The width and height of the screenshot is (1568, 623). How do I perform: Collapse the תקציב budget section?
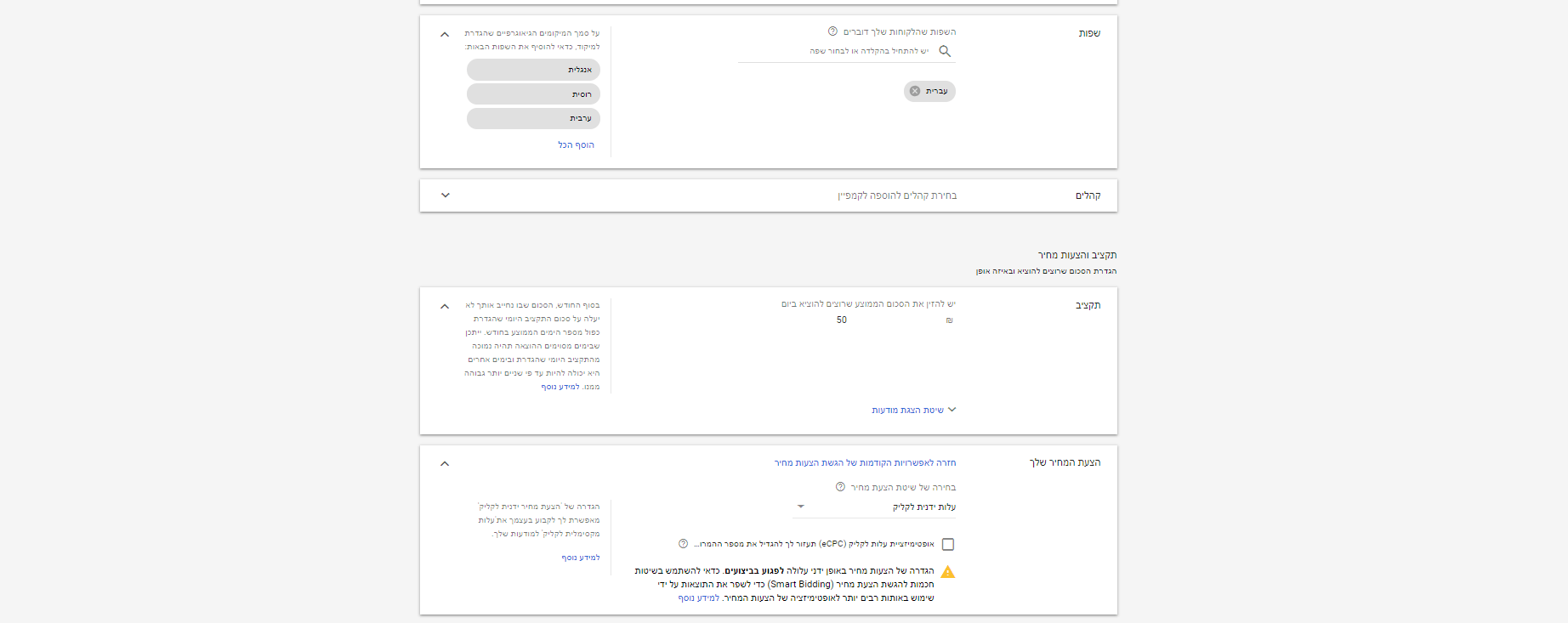coord(445,306)
